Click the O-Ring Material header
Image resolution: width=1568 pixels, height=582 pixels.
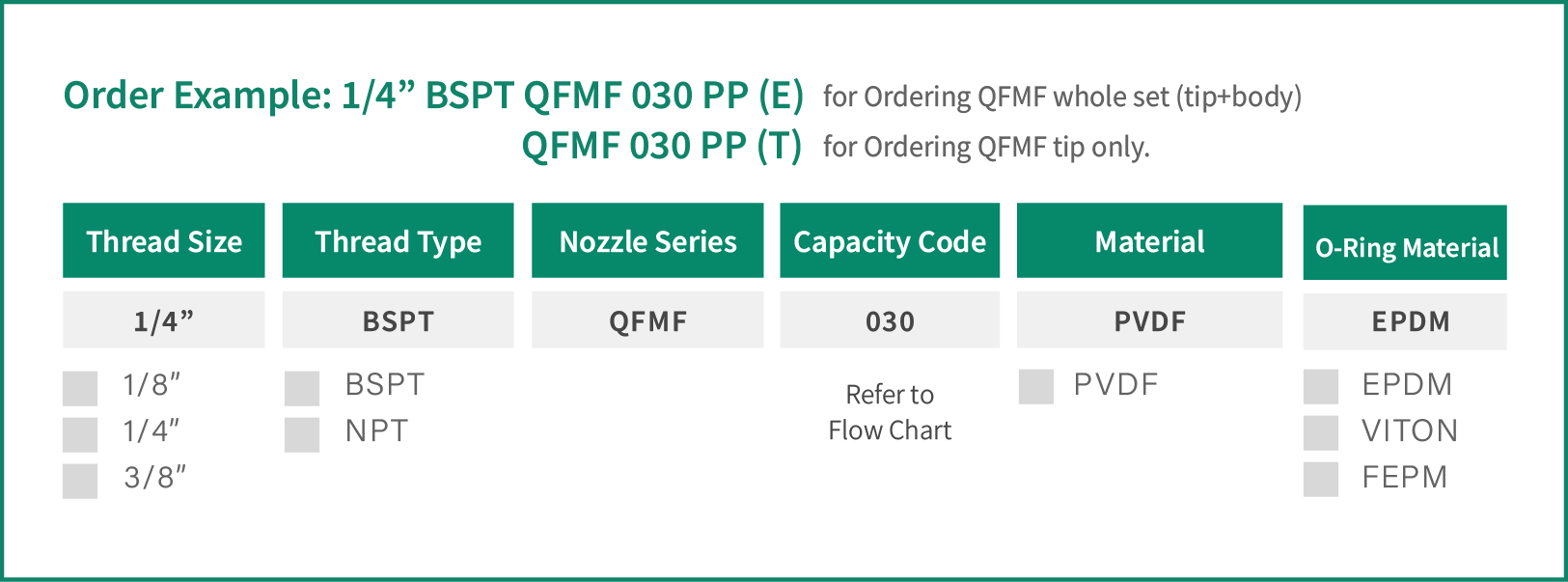(x=1405, y=242)
